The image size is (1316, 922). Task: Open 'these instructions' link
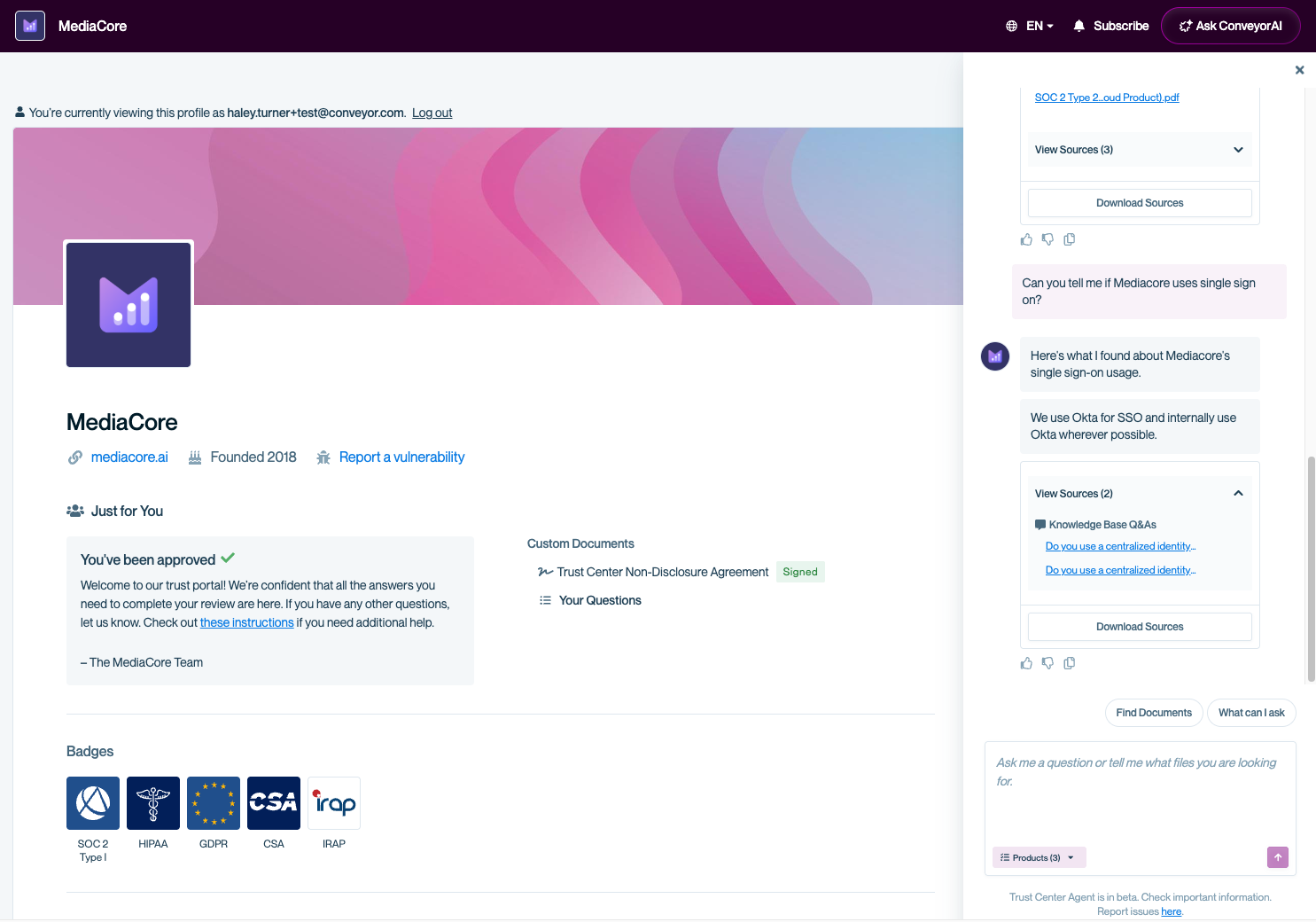click(246, 622)
